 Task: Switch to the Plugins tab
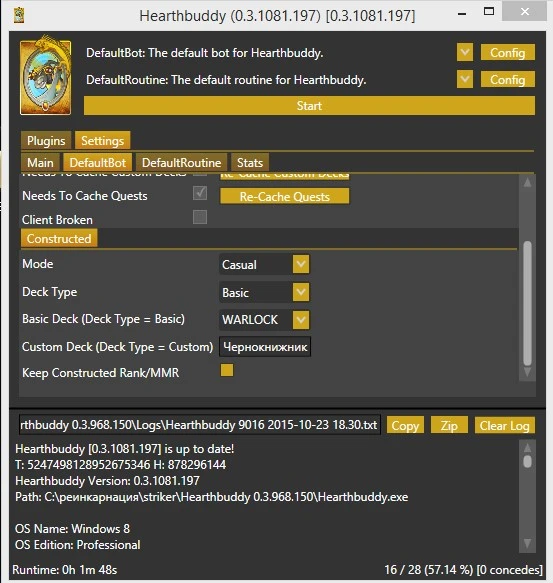click(x=46, y=141)
